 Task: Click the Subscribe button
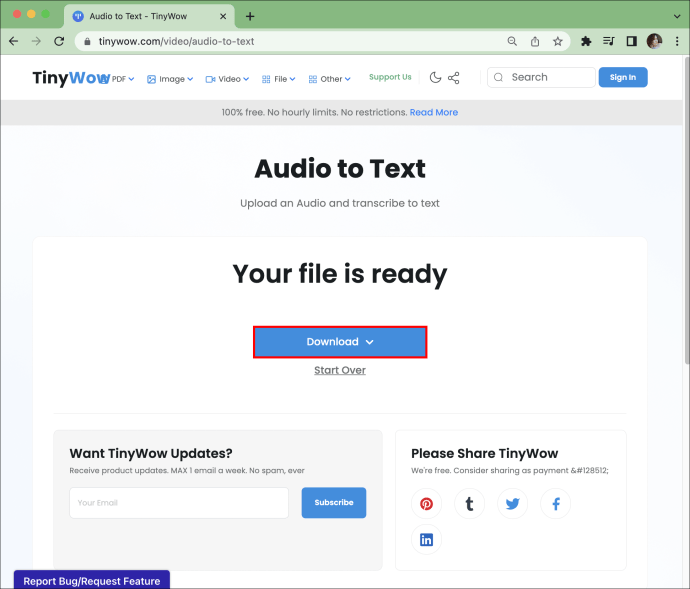point(334,502)
